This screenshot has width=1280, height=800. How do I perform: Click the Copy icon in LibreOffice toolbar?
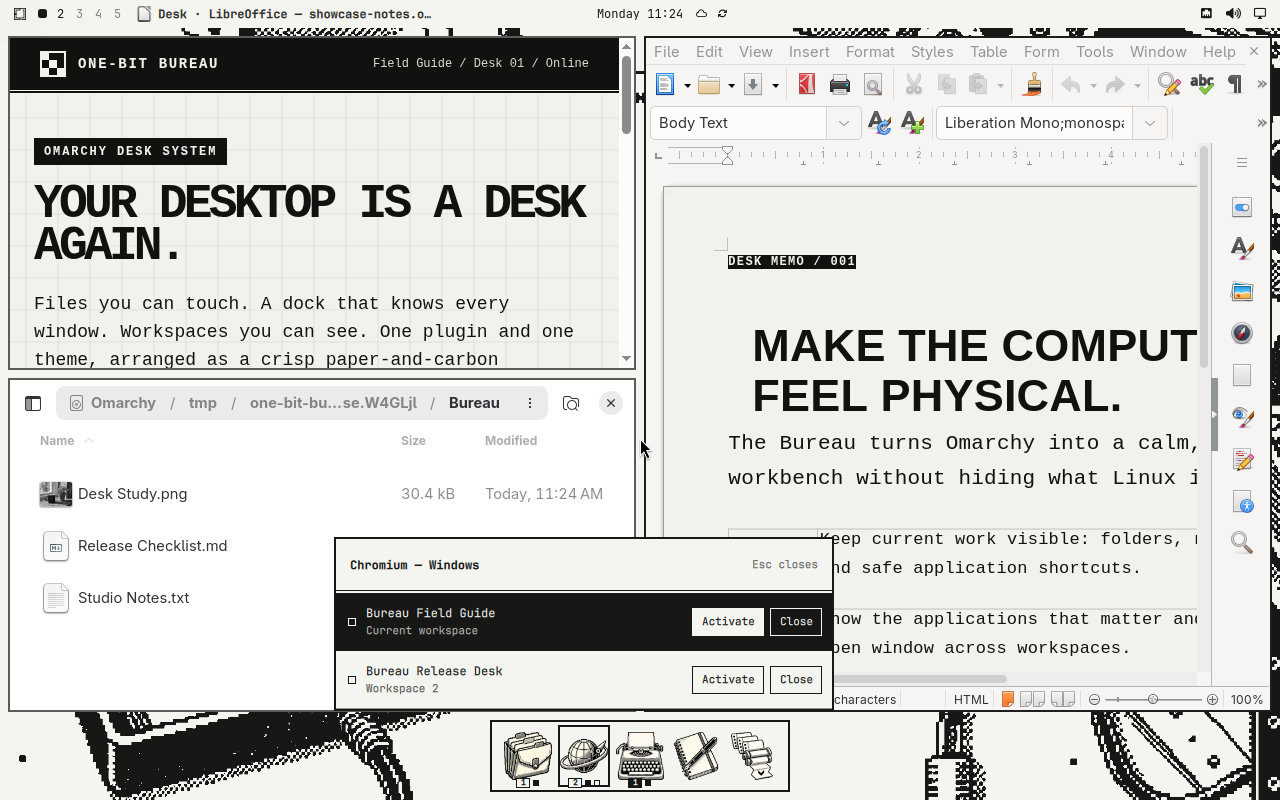(946, 85)
